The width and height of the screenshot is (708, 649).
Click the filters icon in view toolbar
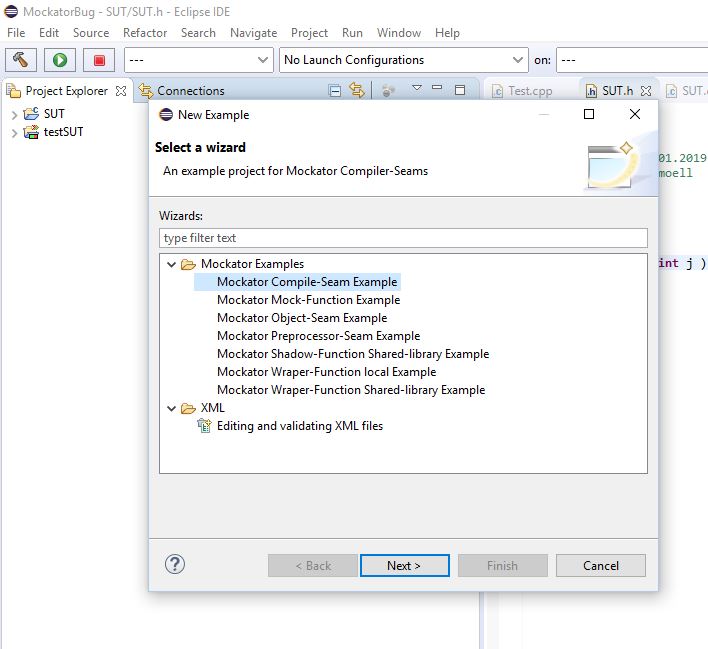[x=388, y=91]
